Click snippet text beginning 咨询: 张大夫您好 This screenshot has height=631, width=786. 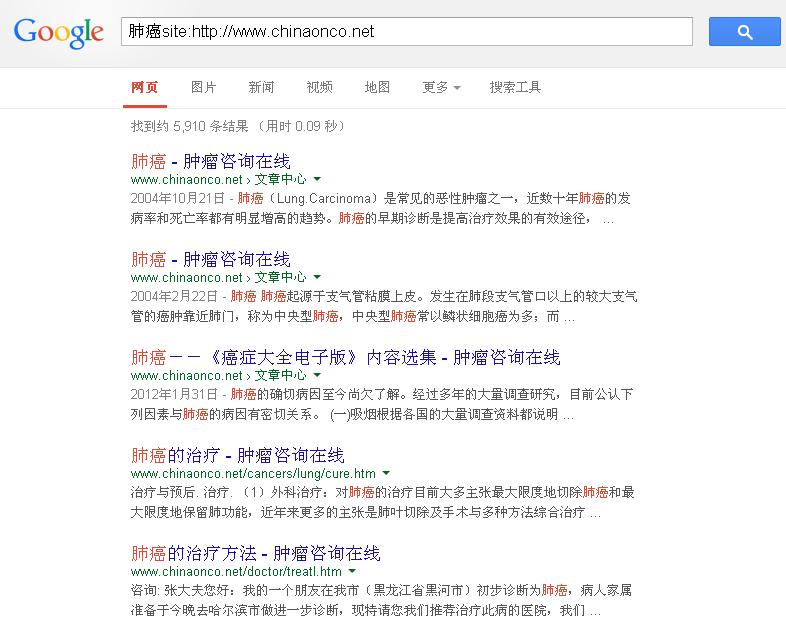[x=381, y=600]
